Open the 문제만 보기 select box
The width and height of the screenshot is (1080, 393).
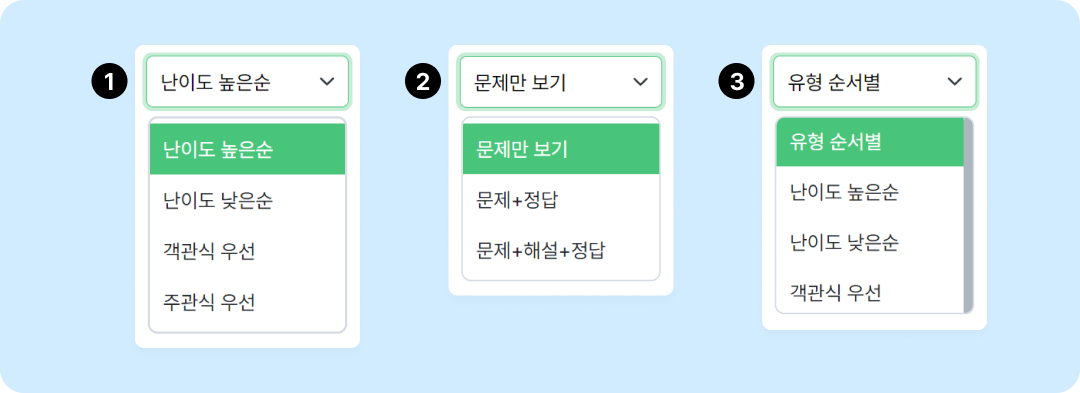click(x=561, y=82)
